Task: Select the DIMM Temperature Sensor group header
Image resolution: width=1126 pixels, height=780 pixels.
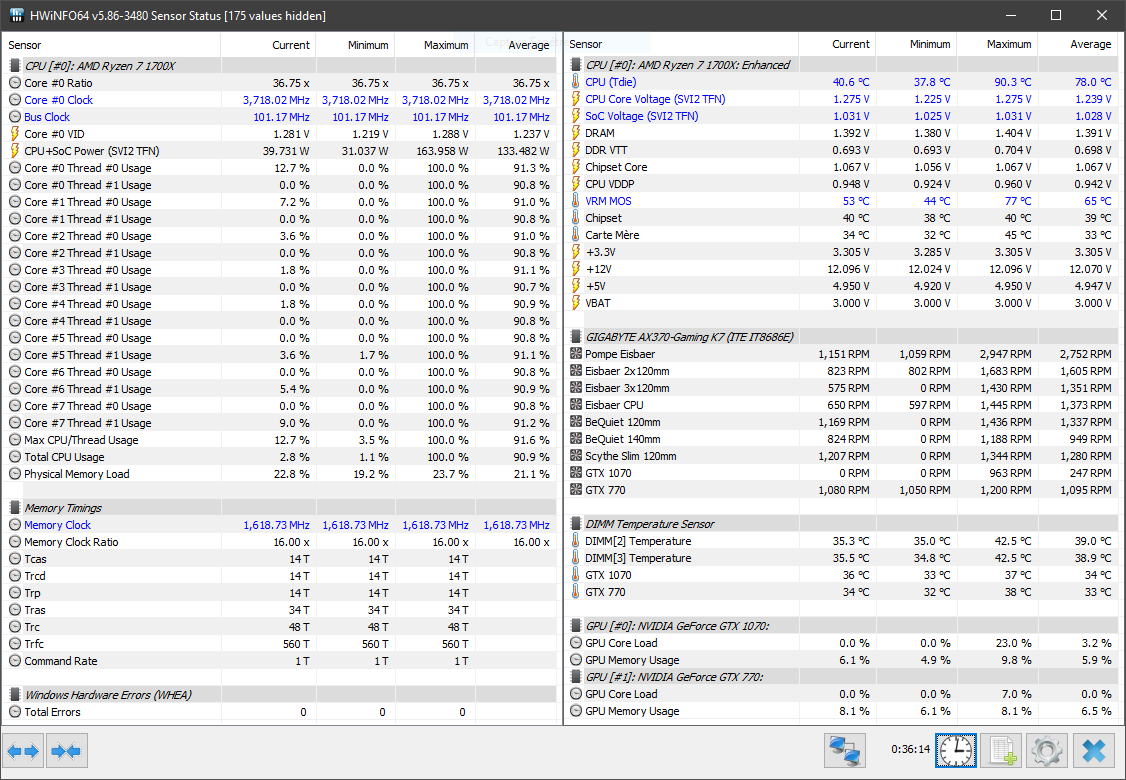Action: coord(841,524)
